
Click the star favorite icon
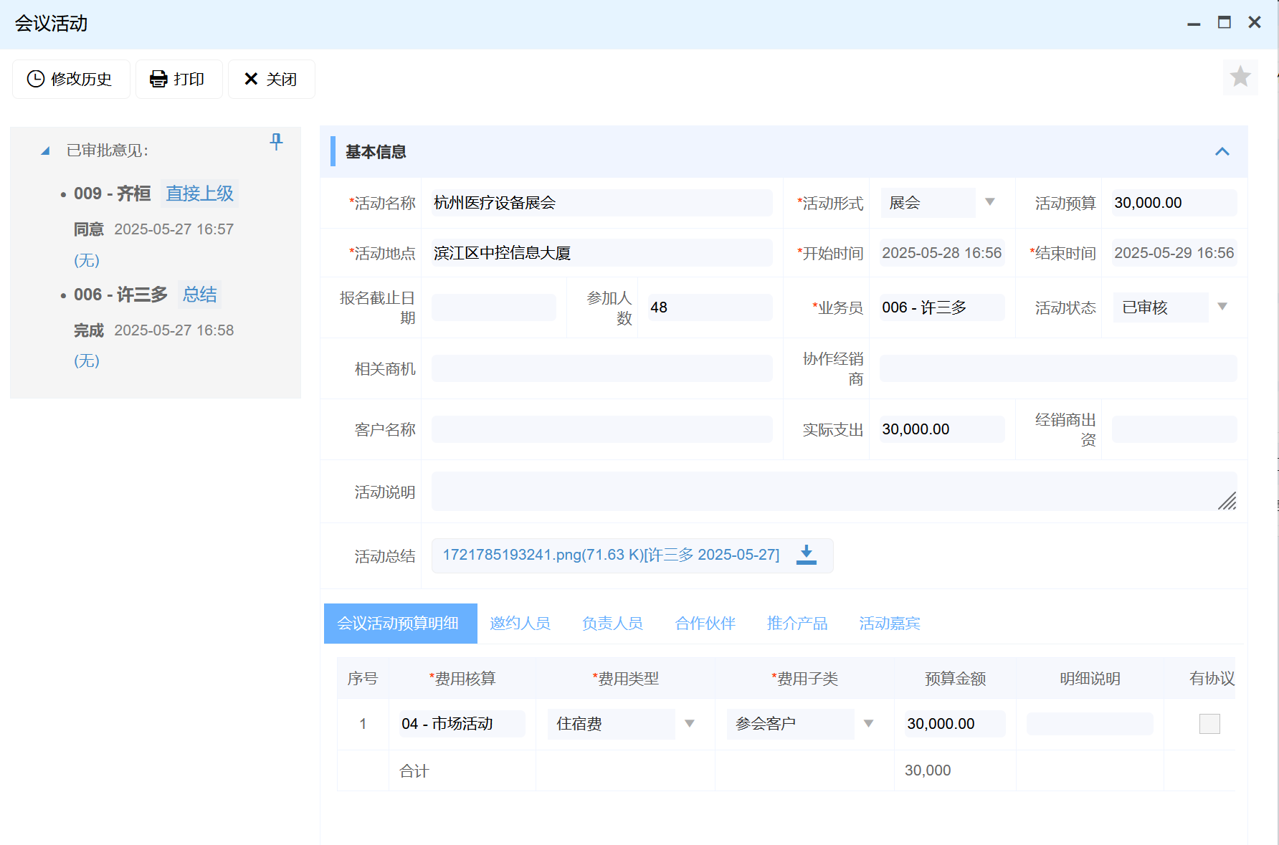tap(1240, 77)
